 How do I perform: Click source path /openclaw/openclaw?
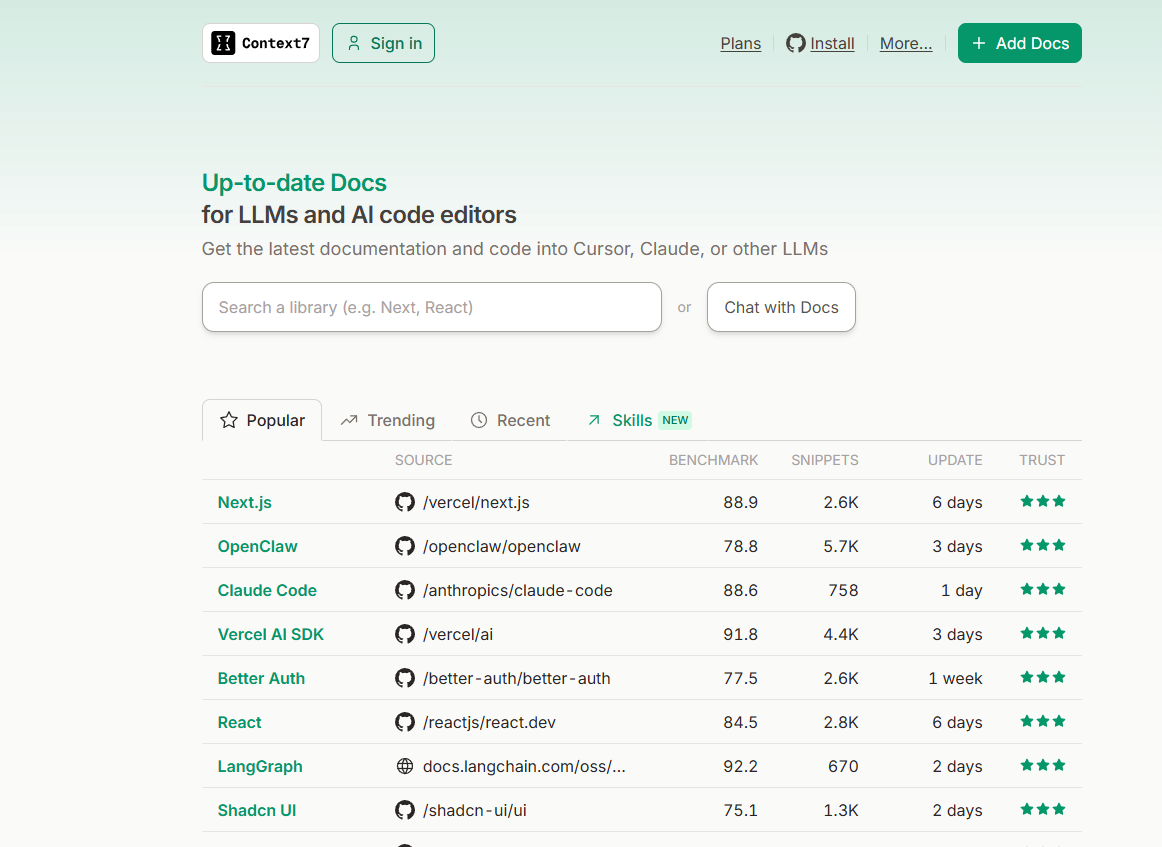tap(502, 546)
